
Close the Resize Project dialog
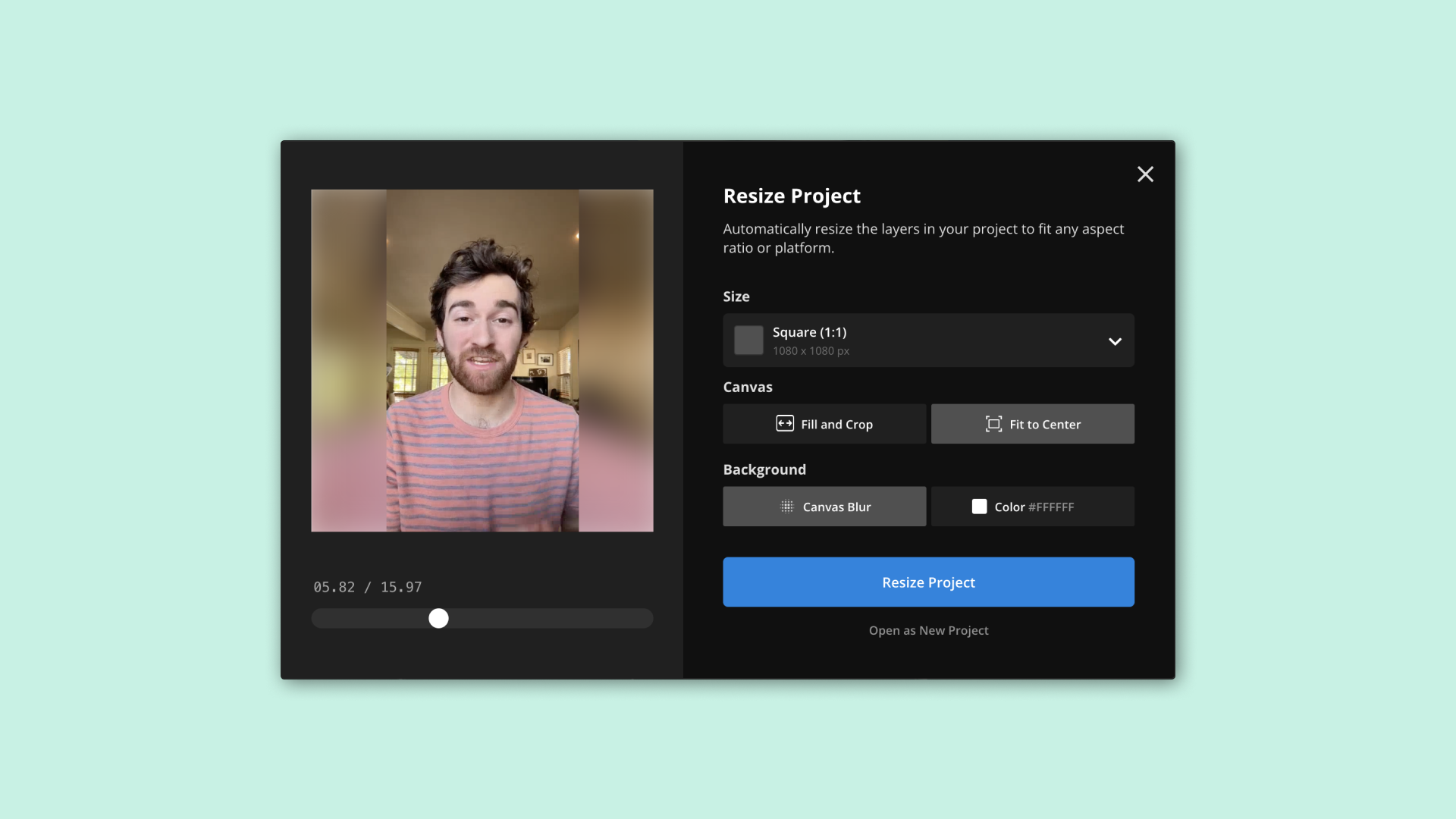pyautogui.click(x=1145, y=174)
